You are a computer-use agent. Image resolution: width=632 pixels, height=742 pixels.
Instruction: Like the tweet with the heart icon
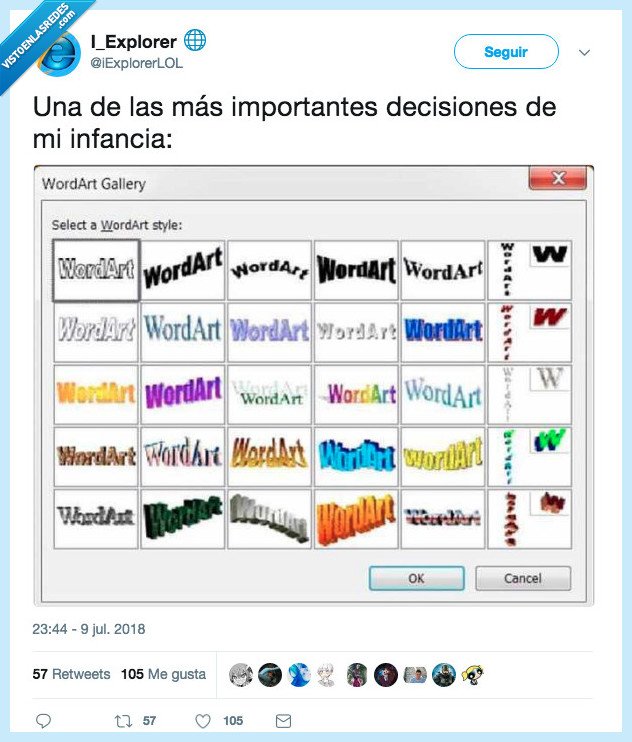202,720
